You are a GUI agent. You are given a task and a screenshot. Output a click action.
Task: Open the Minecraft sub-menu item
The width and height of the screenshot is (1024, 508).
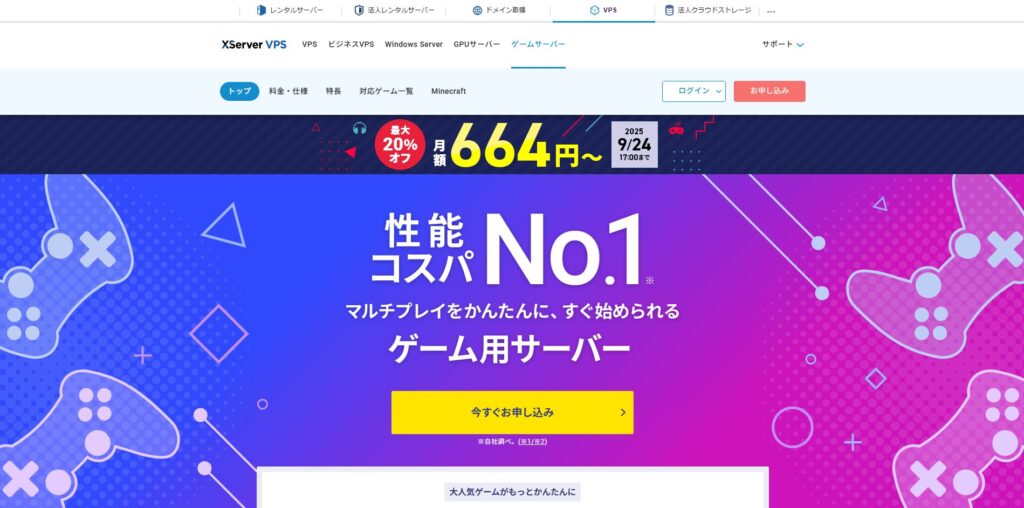pyautogui.click(x=449, y=91)
